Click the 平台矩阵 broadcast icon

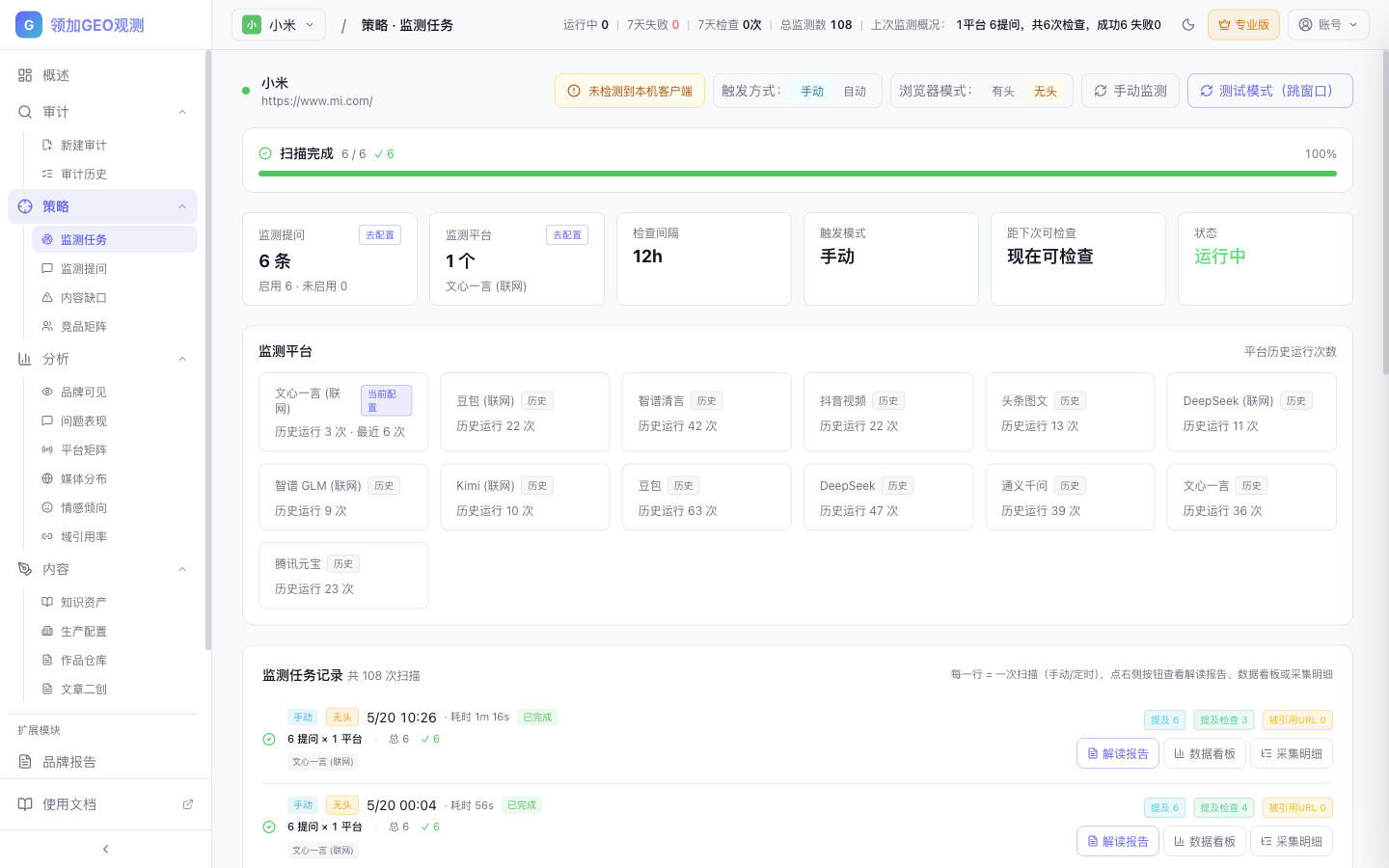click(x=47, y=449)
